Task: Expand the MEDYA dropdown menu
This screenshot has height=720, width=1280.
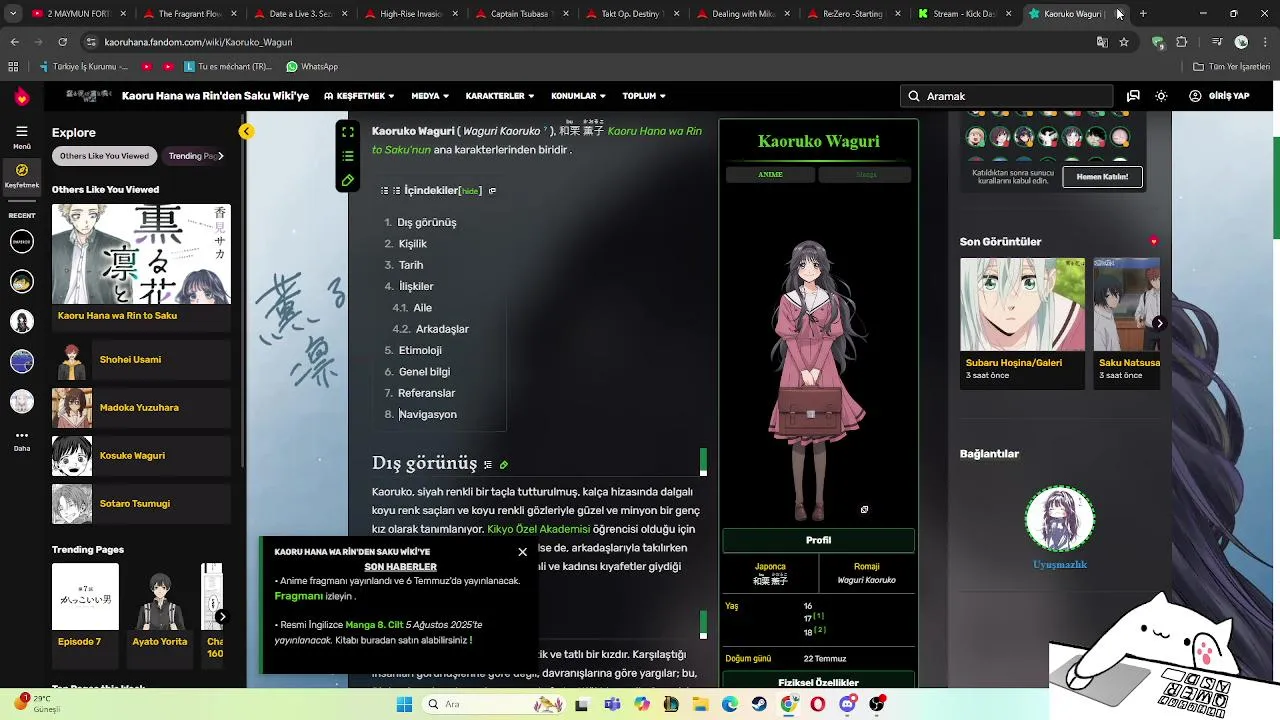Action: pos(430,96)
